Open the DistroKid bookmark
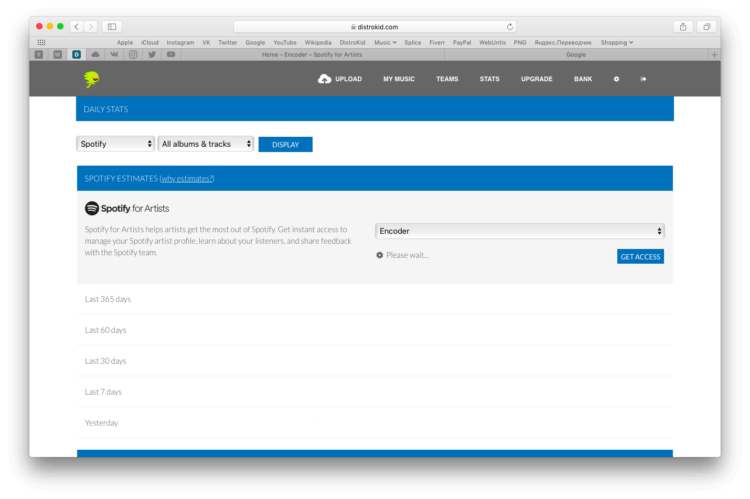This screenshot has width=750, height=499. (x=353, y=43)
